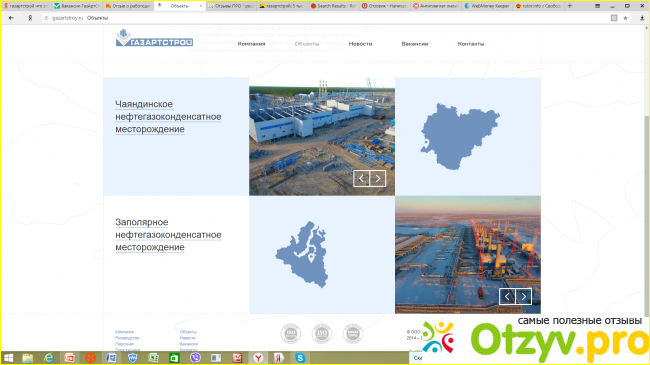Open Чаяндинское нефтегазоконденсатное месторождение link
650x365 pixels.
168,117
